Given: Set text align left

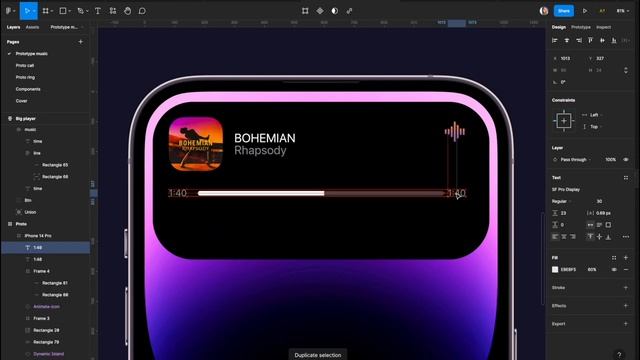Looking at the screenshot, I should coord(555,237).
